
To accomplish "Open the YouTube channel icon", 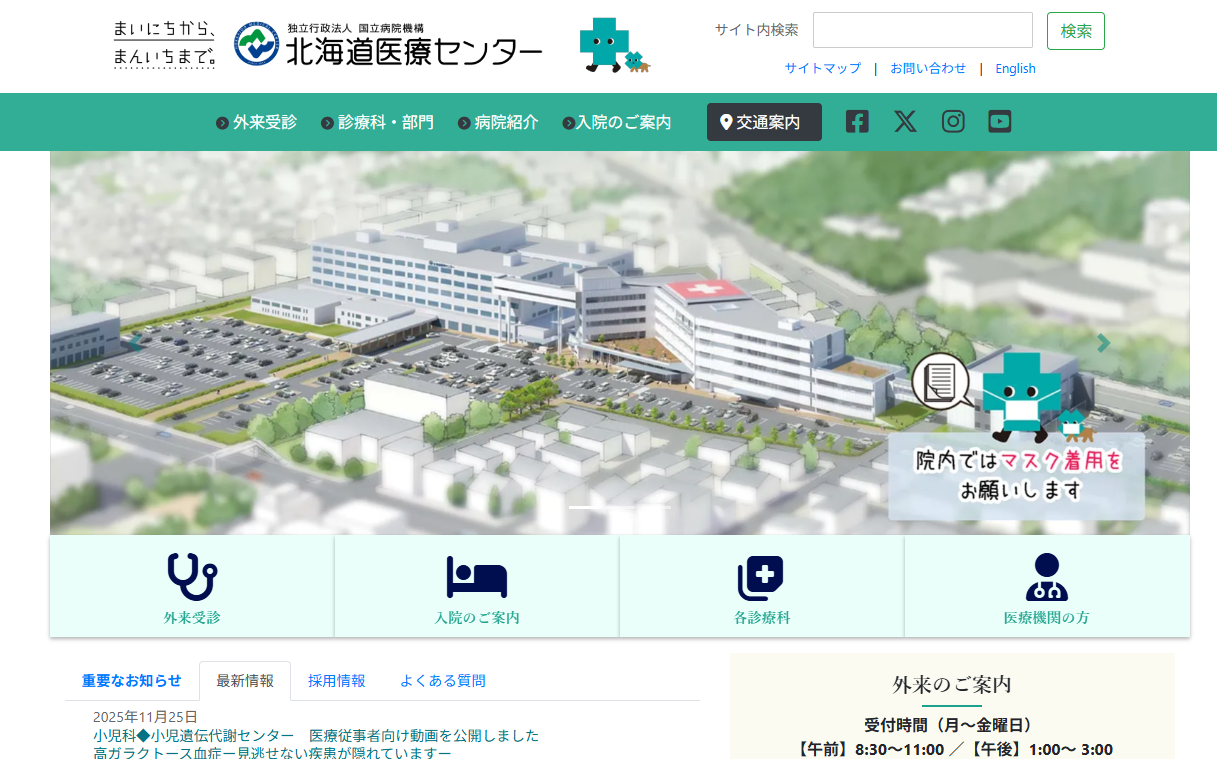I will [1000, 122].
